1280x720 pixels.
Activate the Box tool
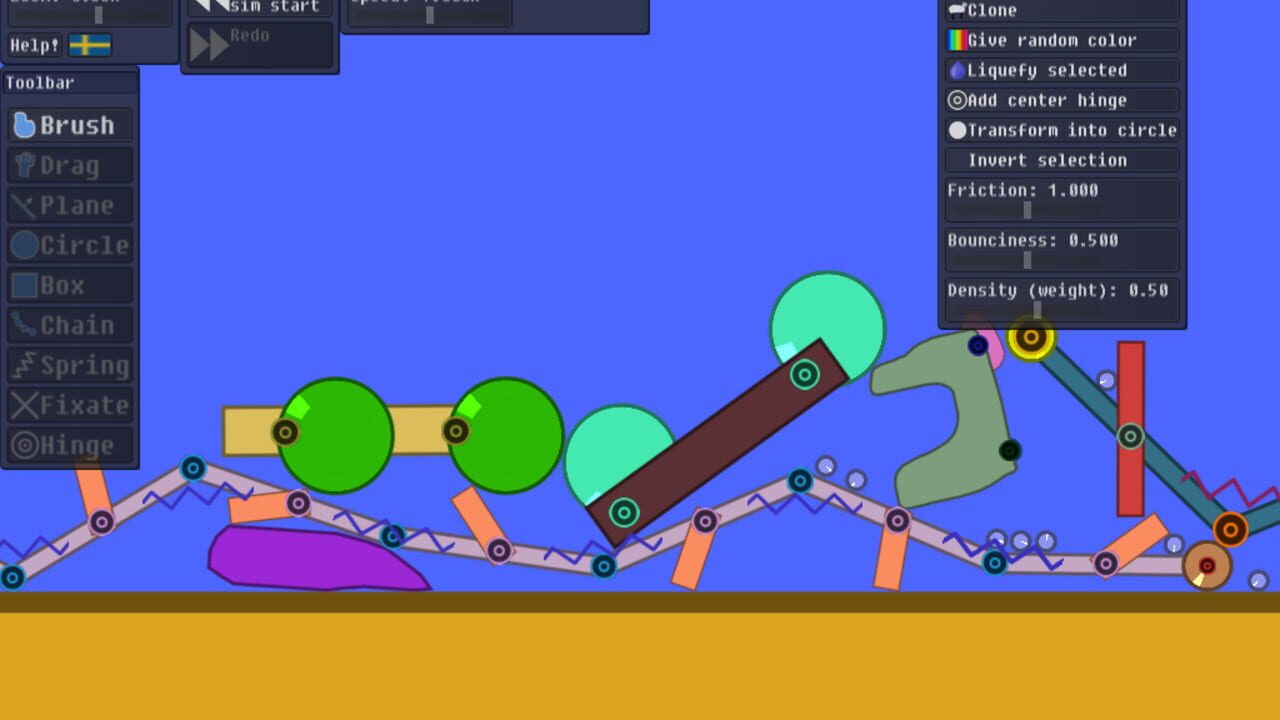pyautogui.click(x=70, y=285)
